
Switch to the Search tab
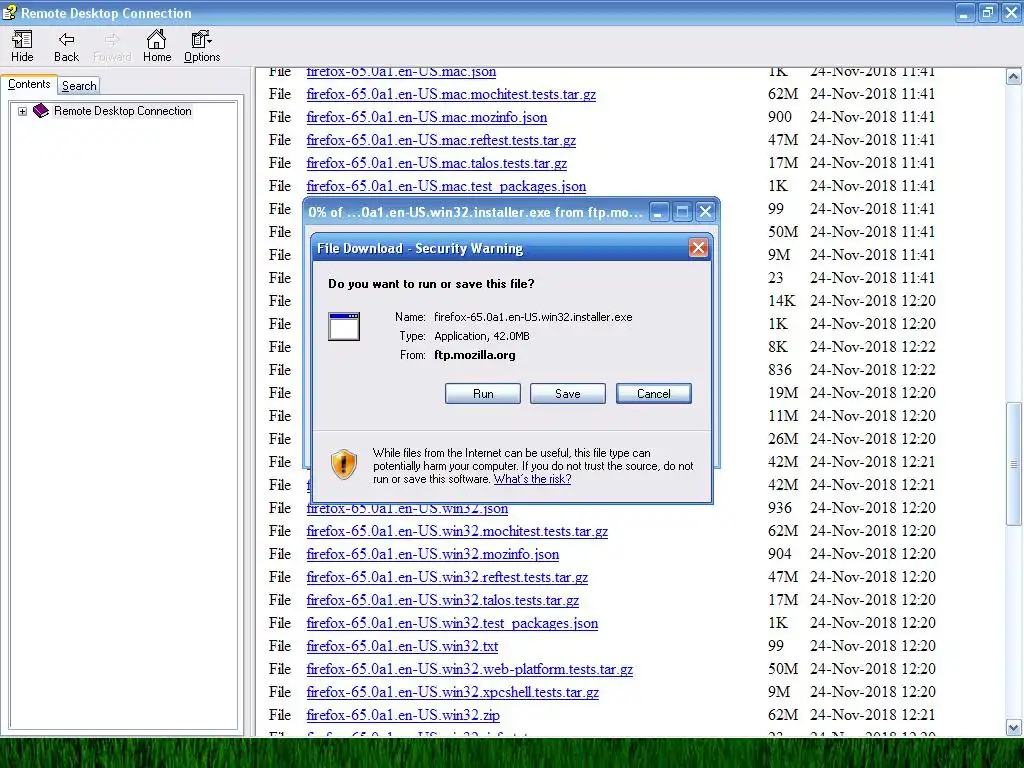point(79,86)
